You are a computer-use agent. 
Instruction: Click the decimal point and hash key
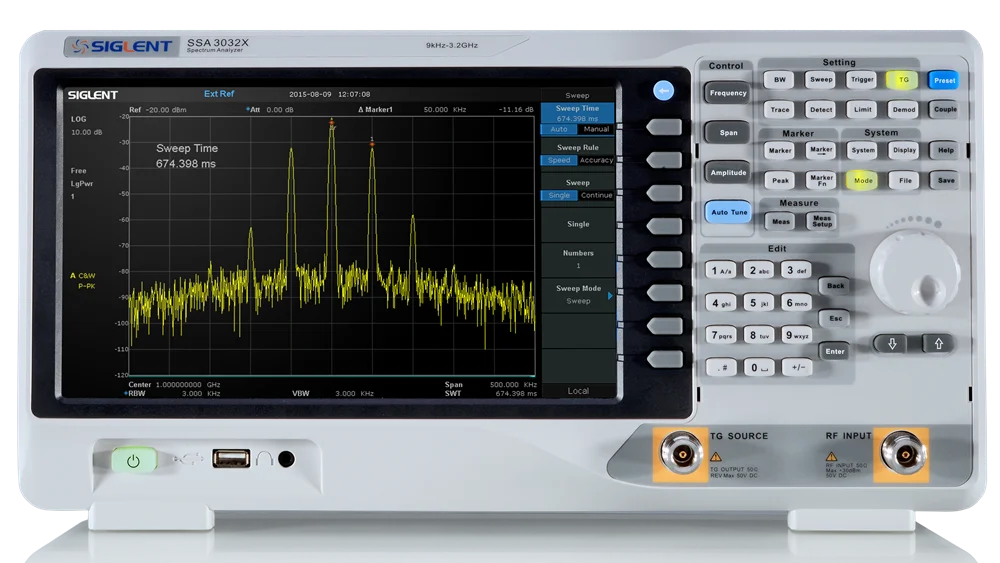point(721,368)
